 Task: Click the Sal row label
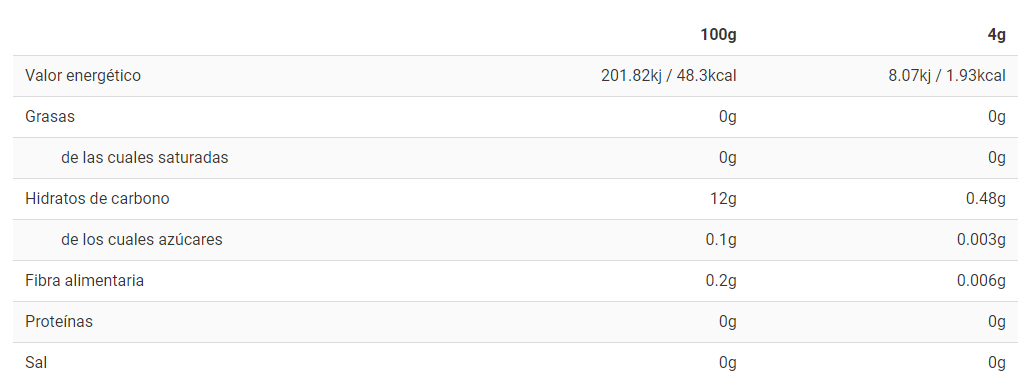coord(36,363)
